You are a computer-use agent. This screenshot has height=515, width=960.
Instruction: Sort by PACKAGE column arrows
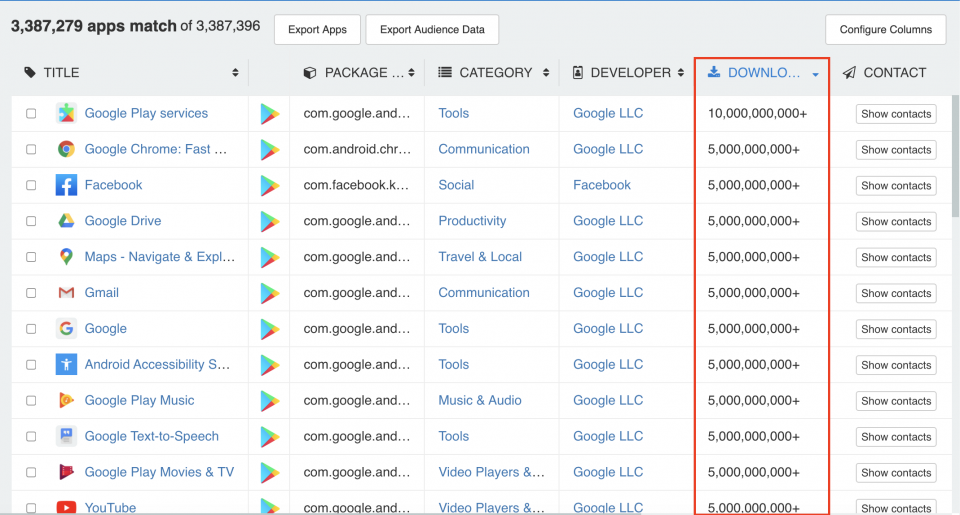pyautogui.click(x=411, y=73)
